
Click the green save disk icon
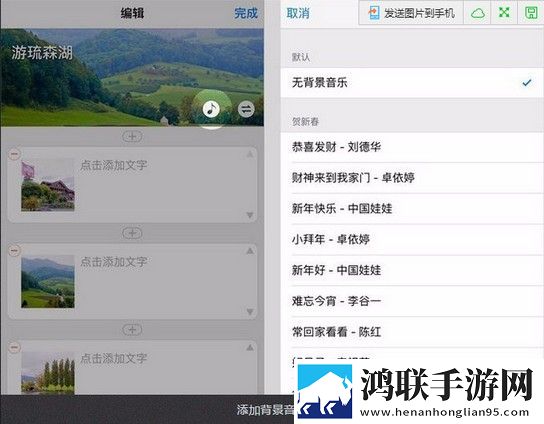531,13
